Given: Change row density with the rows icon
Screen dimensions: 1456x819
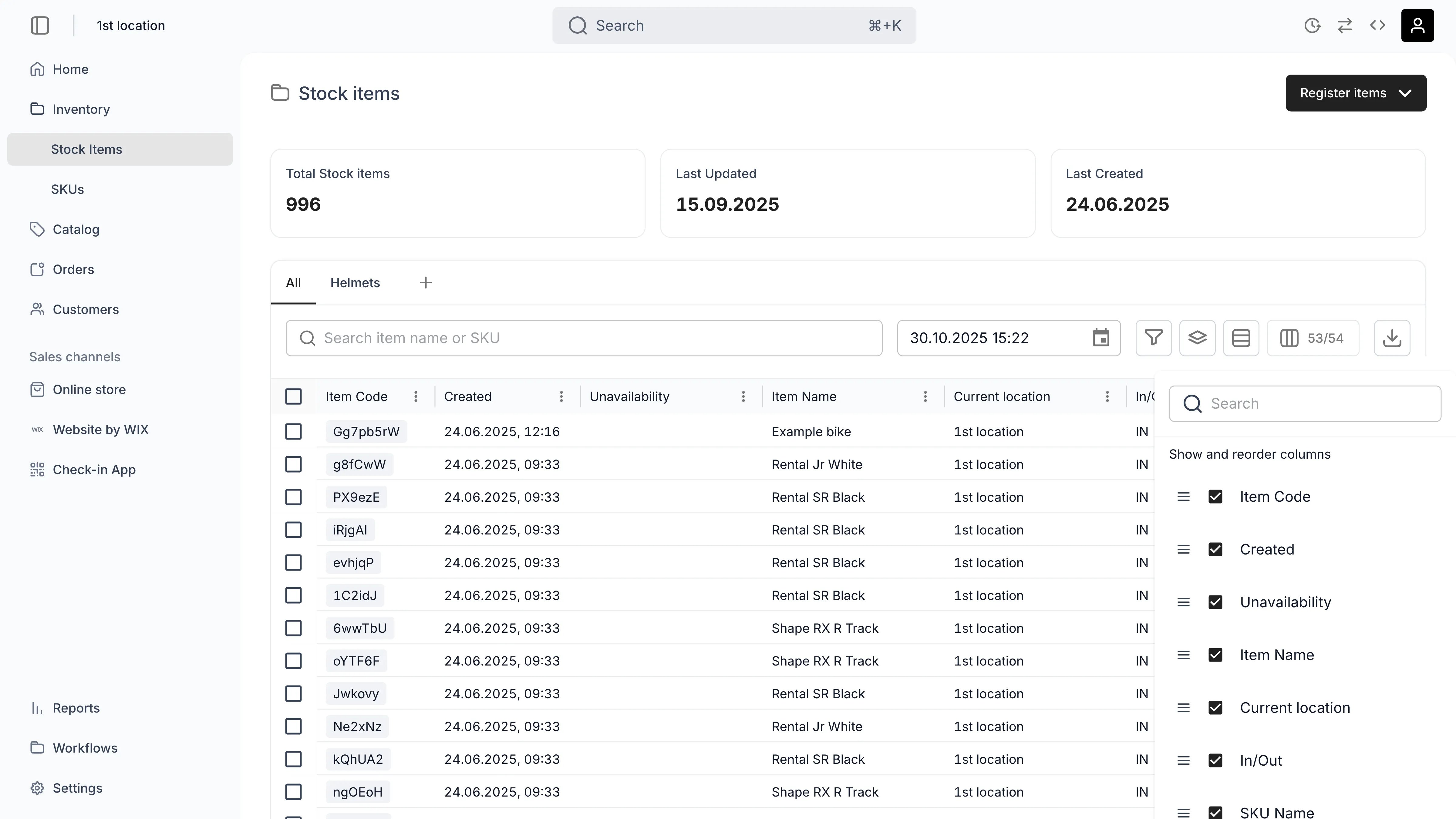Looking at the screenshot, I should [1241, 338].
